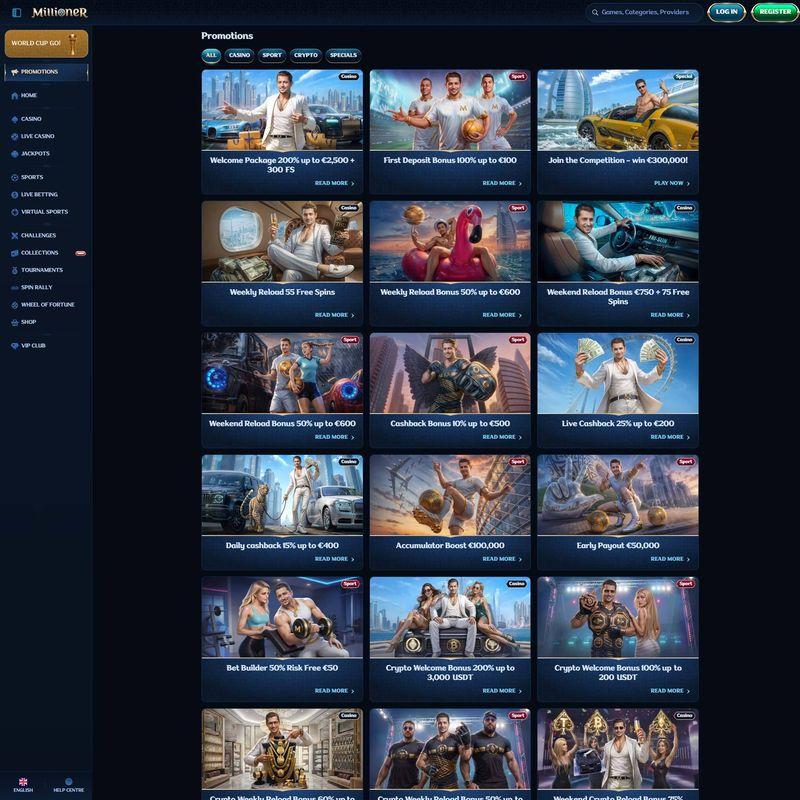Image resolution: width=800 pixels, height=800 pixels.
Task: Filter promotions by Crypto
Action: pyautogui.click(x=306, y=55)
